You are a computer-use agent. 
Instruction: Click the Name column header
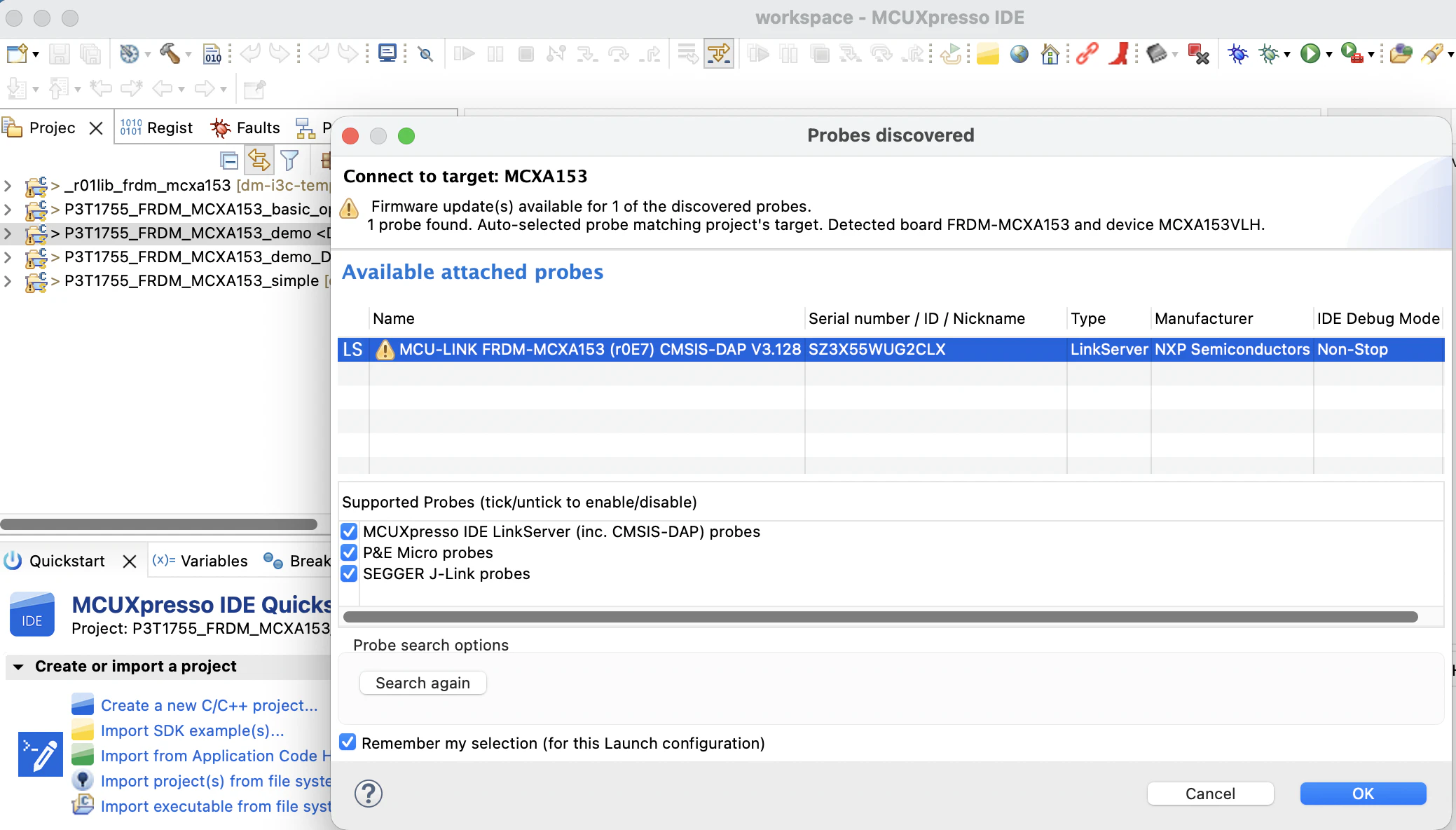(586, 318)
